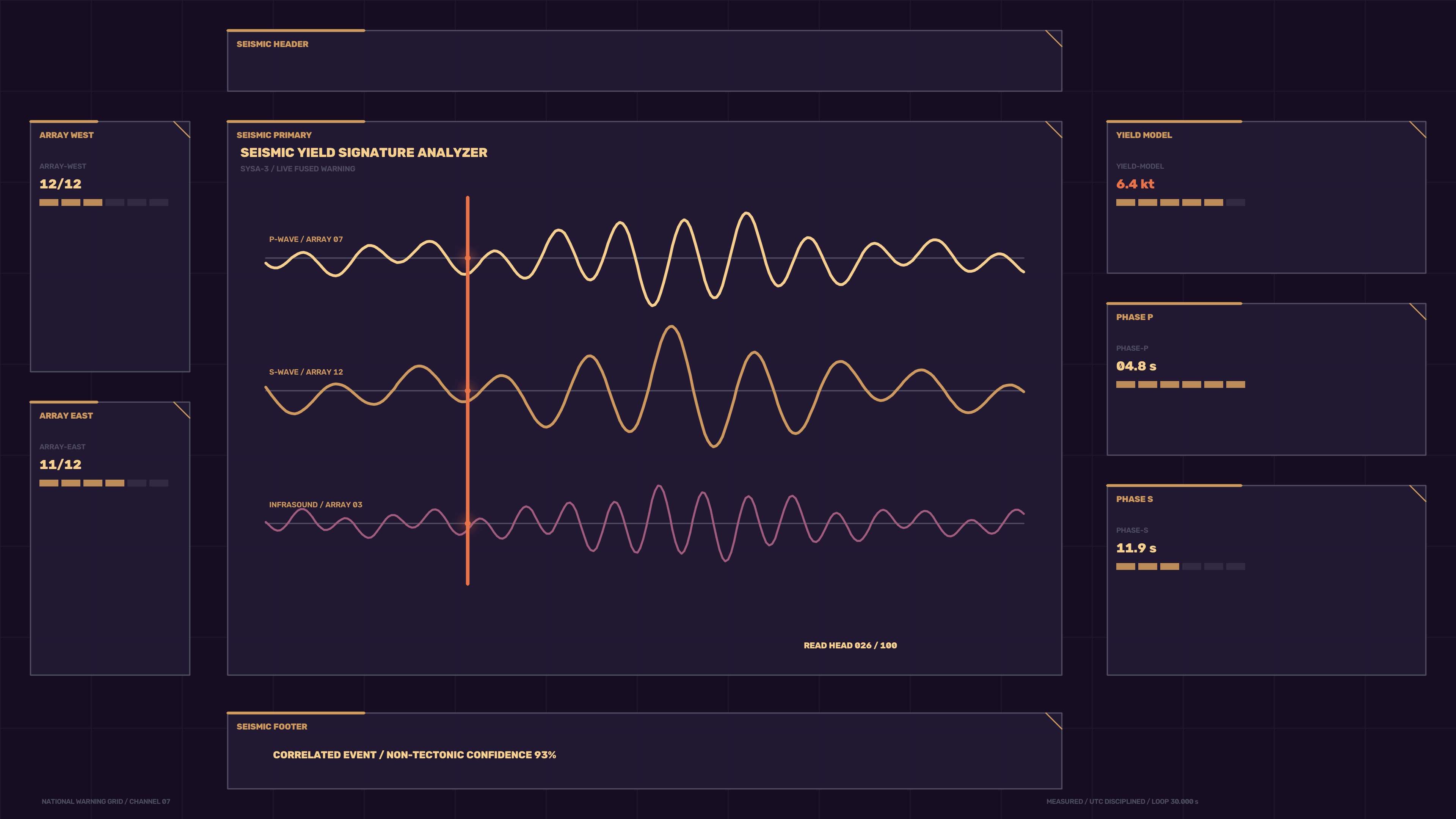
Task: Click the correlated event confidence 93% message
Action: coord(414,755)
